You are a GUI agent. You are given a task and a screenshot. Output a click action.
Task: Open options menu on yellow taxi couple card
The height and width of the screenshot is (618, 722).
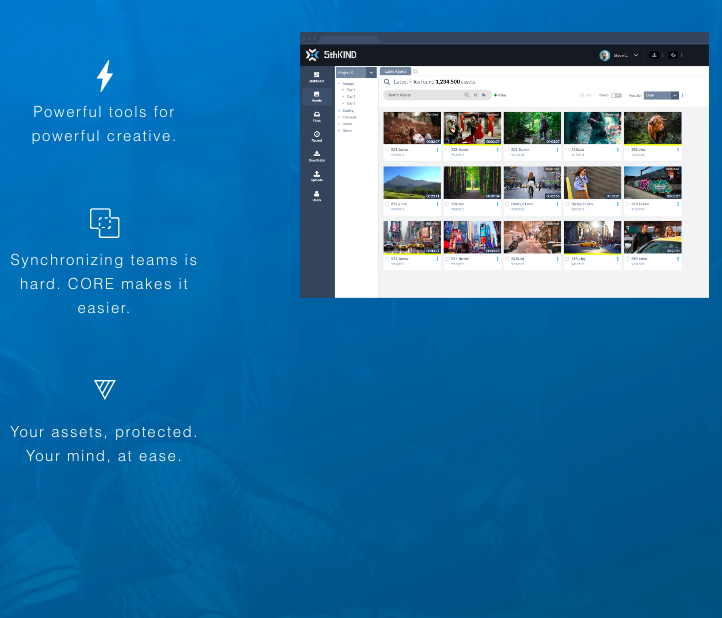678,259
